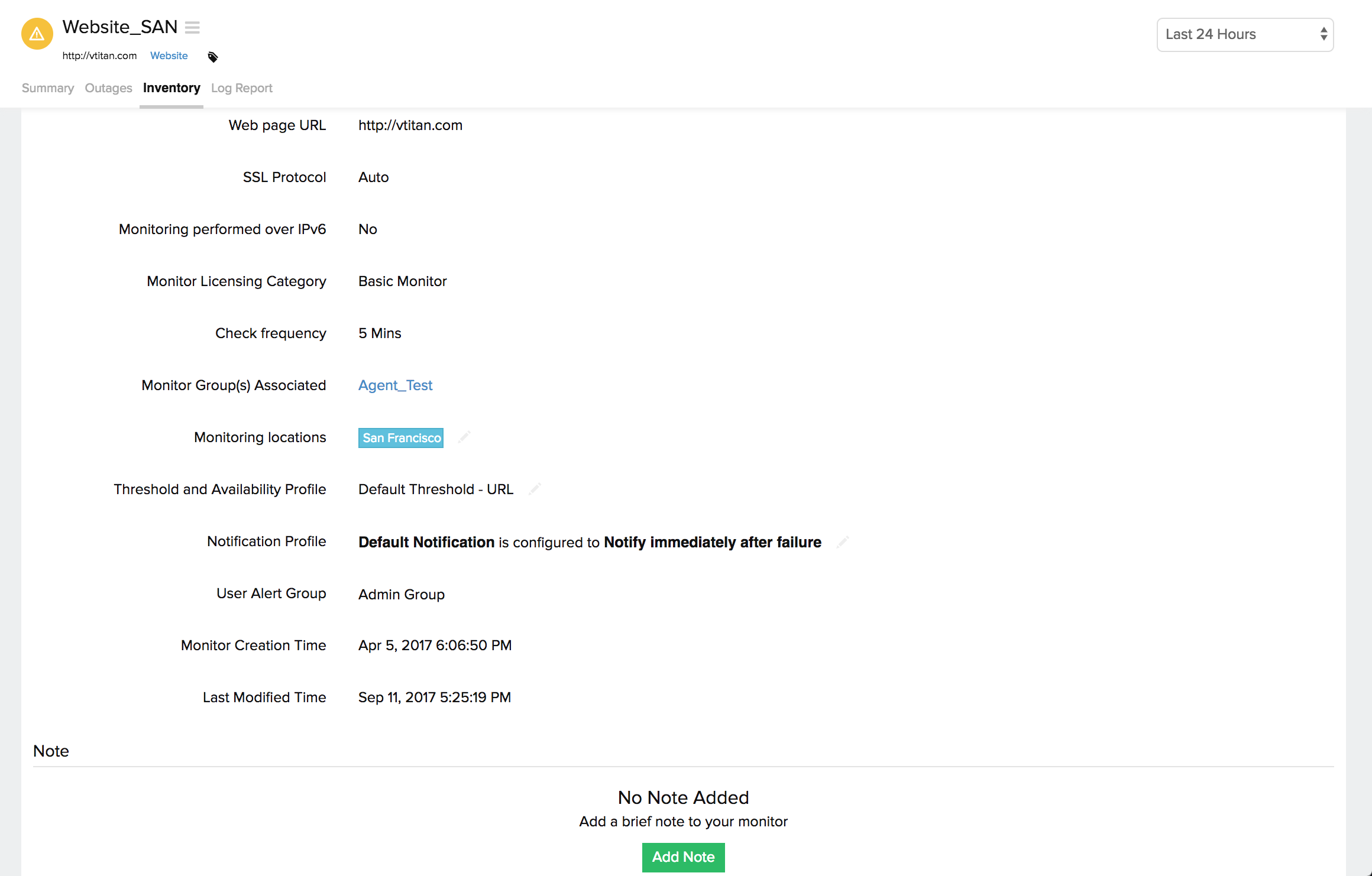The height and width of the screenshot is (876, 1372).
Task: Click the San Francisco location tag
Action: 401,438
